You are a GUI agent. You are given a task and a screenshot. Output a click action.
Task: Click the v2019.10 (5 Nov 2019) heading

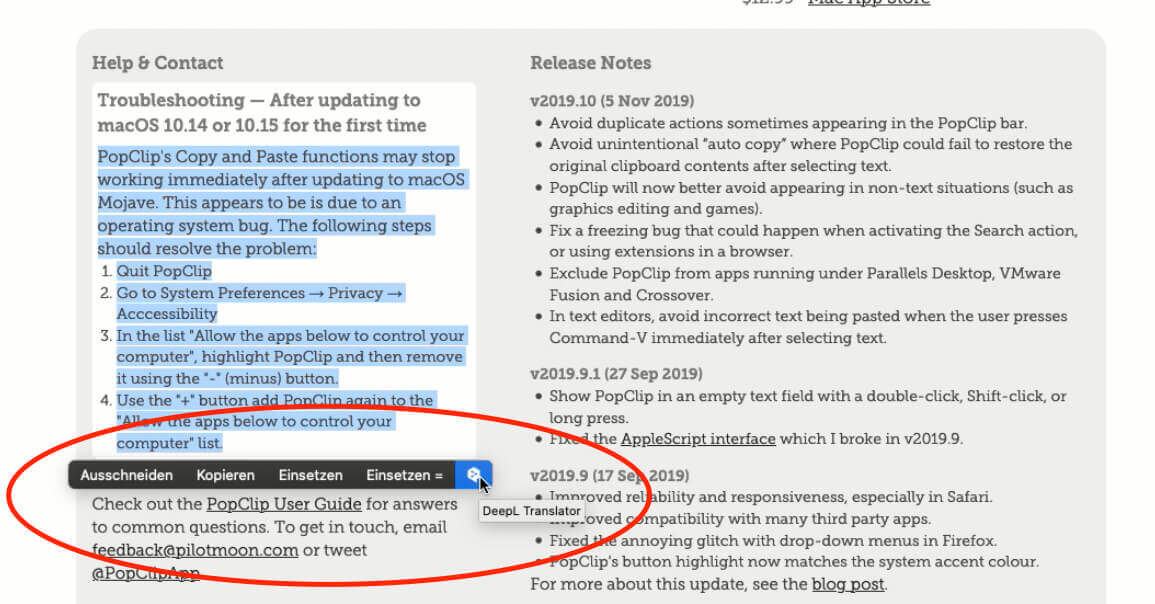point(612,101)
